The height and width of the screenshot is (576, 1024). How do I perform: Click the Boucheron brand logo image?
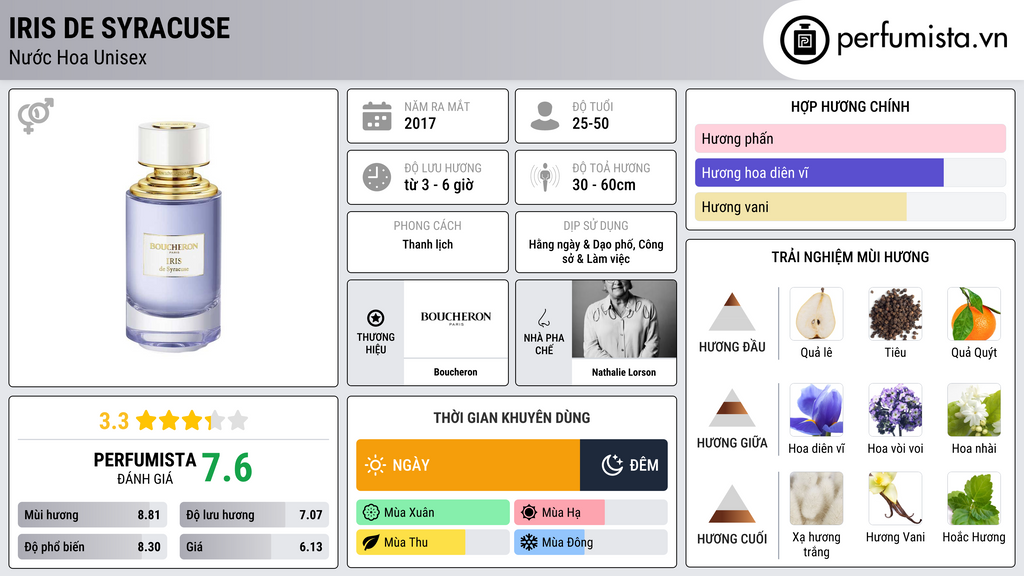[x=456, y=318]
